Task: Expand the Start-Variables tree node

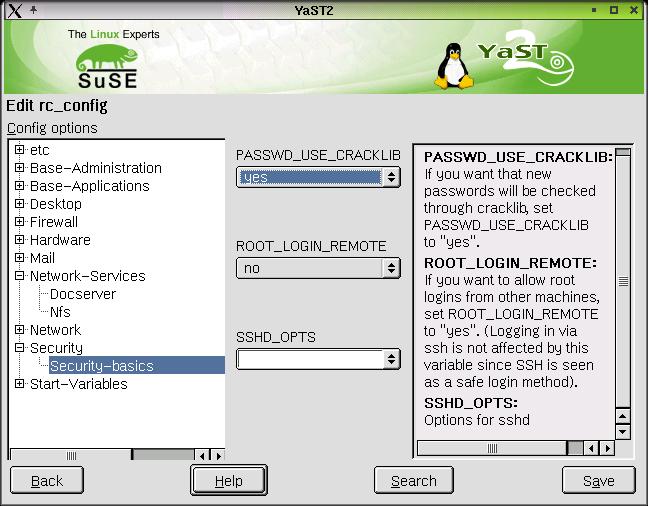Action: [19, 384]
